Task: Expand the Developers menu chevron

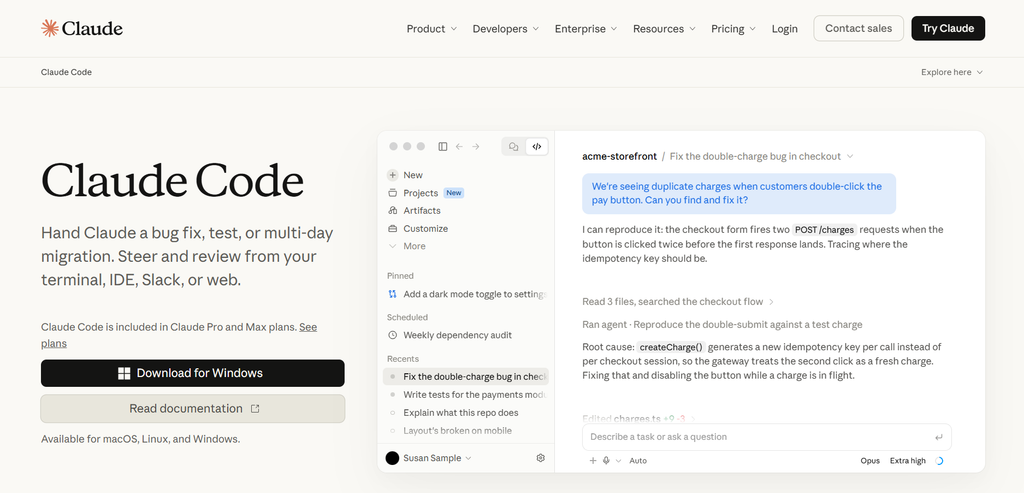Action: pos(536,29)
